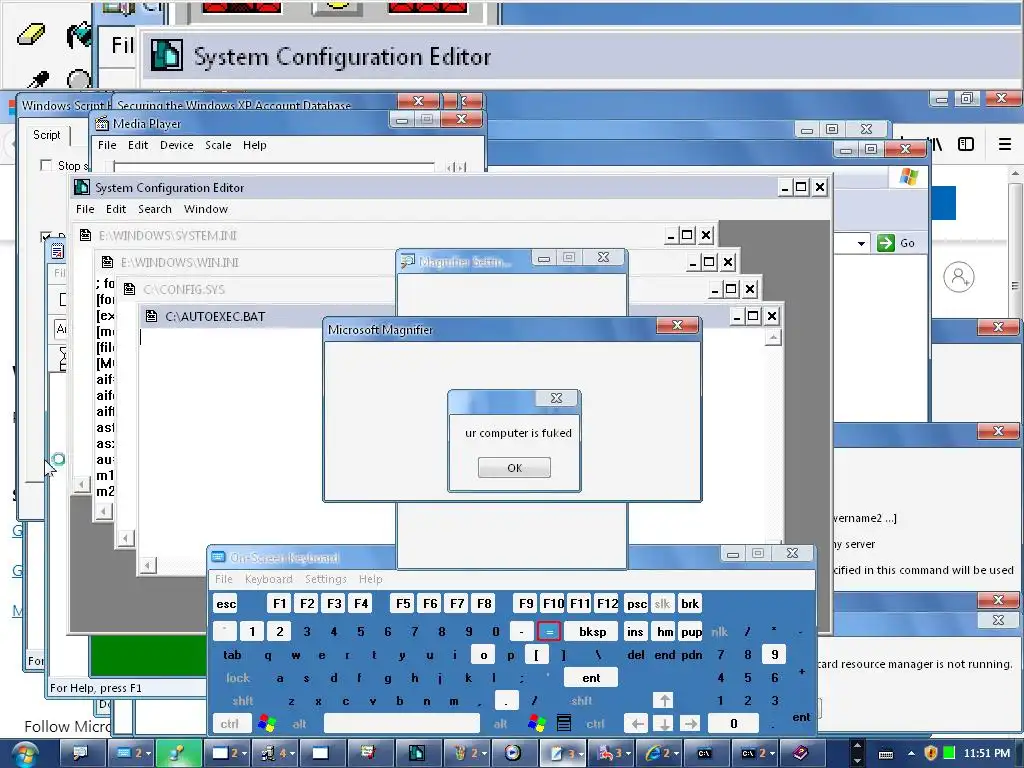Image resolution: width=1024 pixels, height=768 pixels.
Task: Click the System Configuration Editor title icon
Action: (x=82, y=187)
